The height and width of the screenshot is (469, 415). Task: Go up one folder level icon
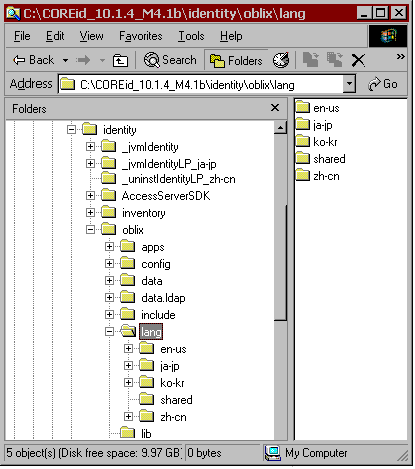120,60
